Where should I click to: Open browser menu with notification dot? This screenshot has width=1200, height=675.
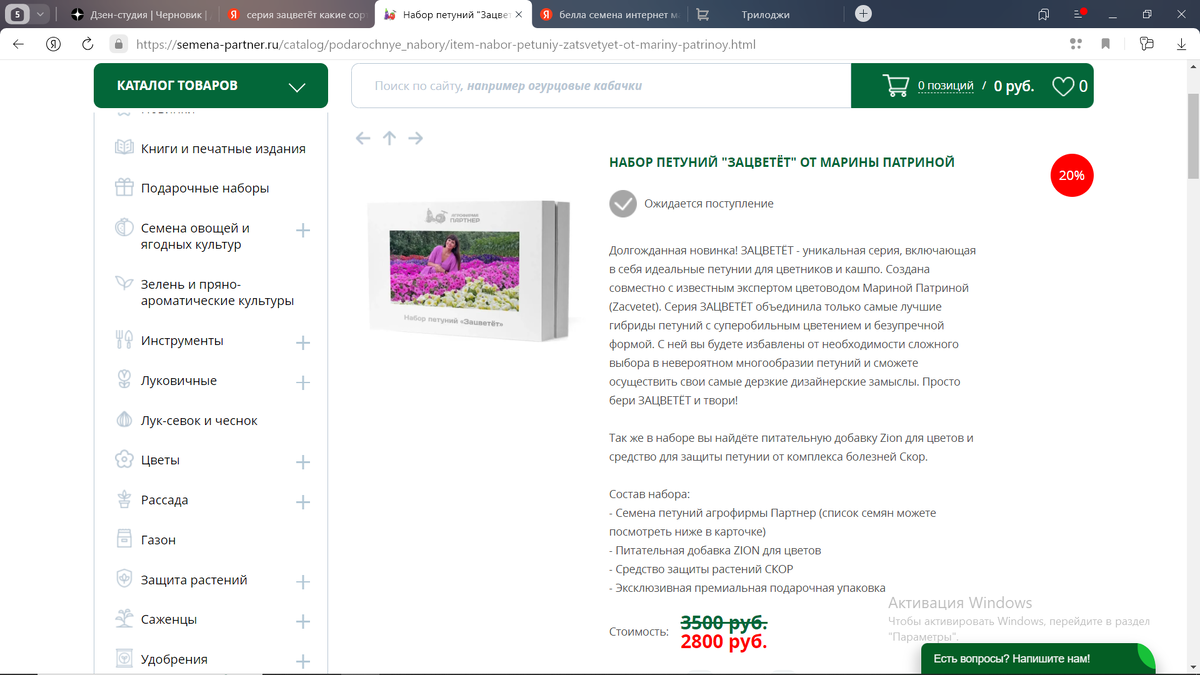(x=1079, y=14)
